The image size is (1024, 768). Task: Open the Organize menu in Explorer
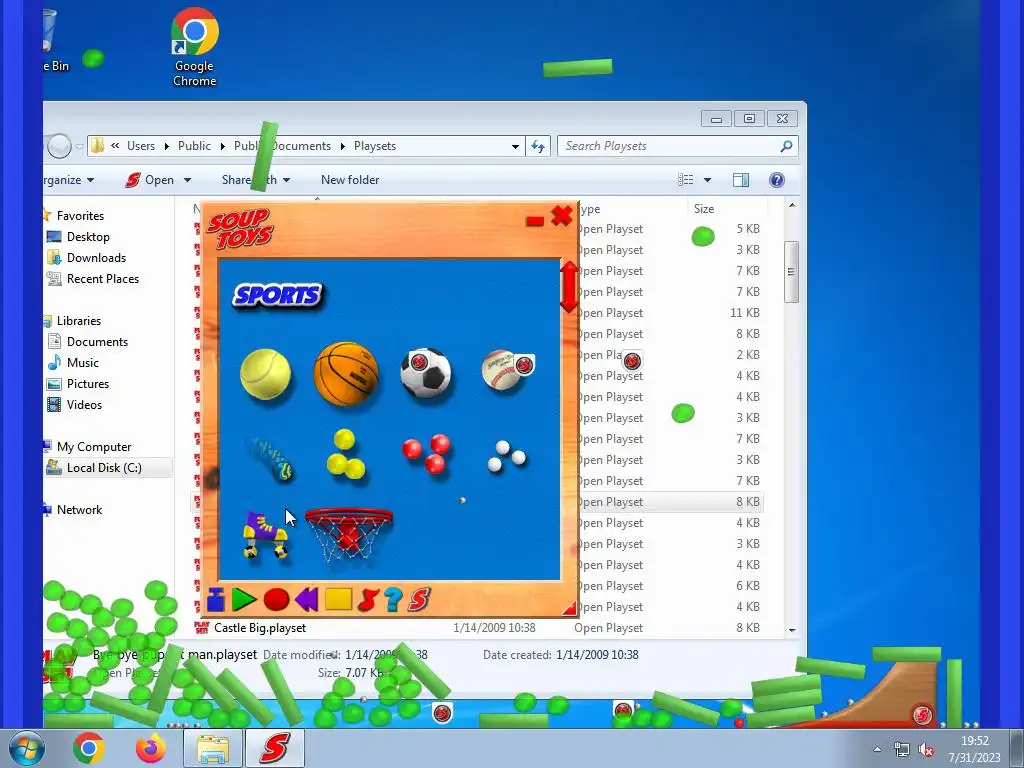point(69,180)
